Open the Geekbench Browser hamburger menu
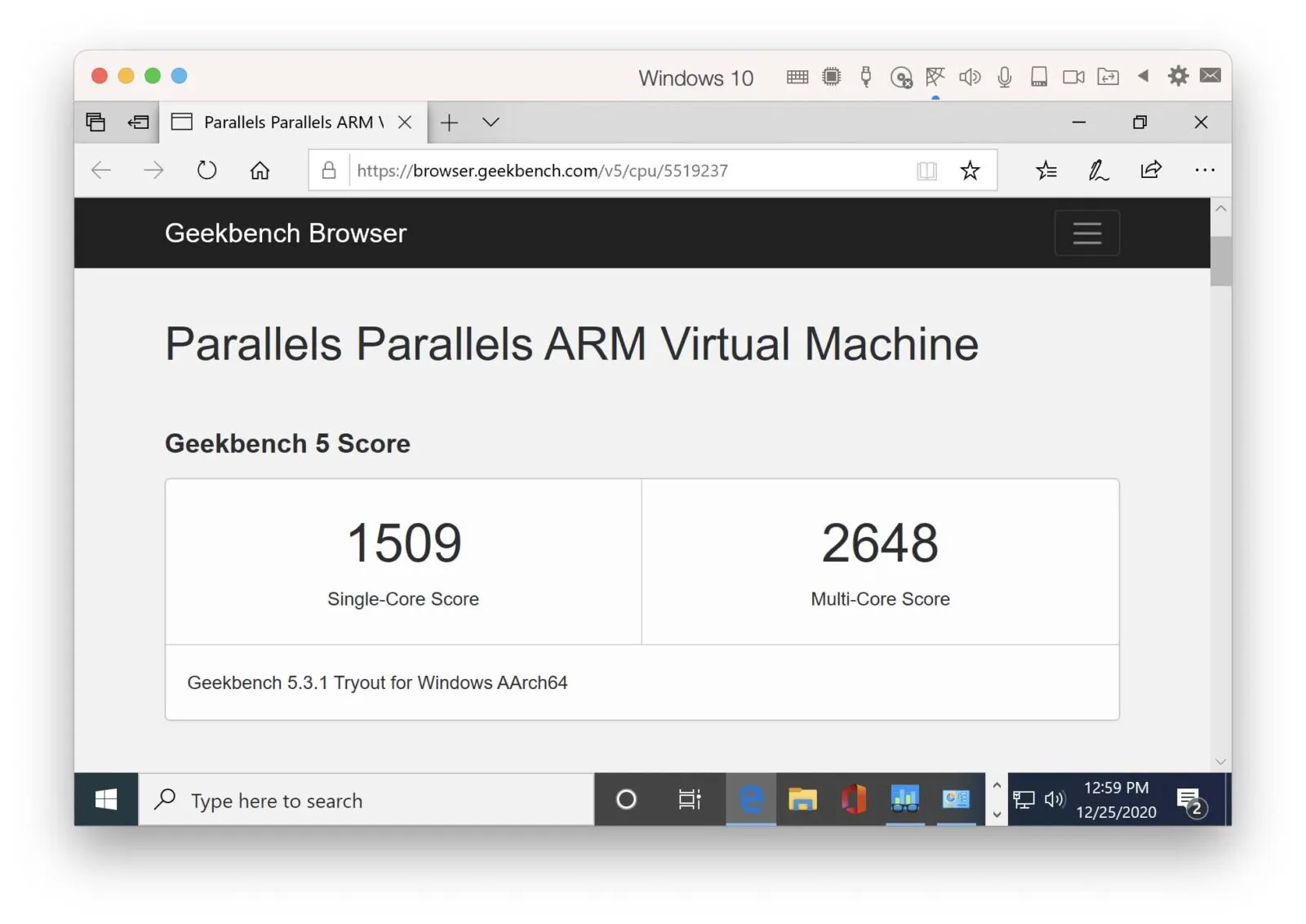The width and height of the screenshot is (1306, 924). point(1086,233)
